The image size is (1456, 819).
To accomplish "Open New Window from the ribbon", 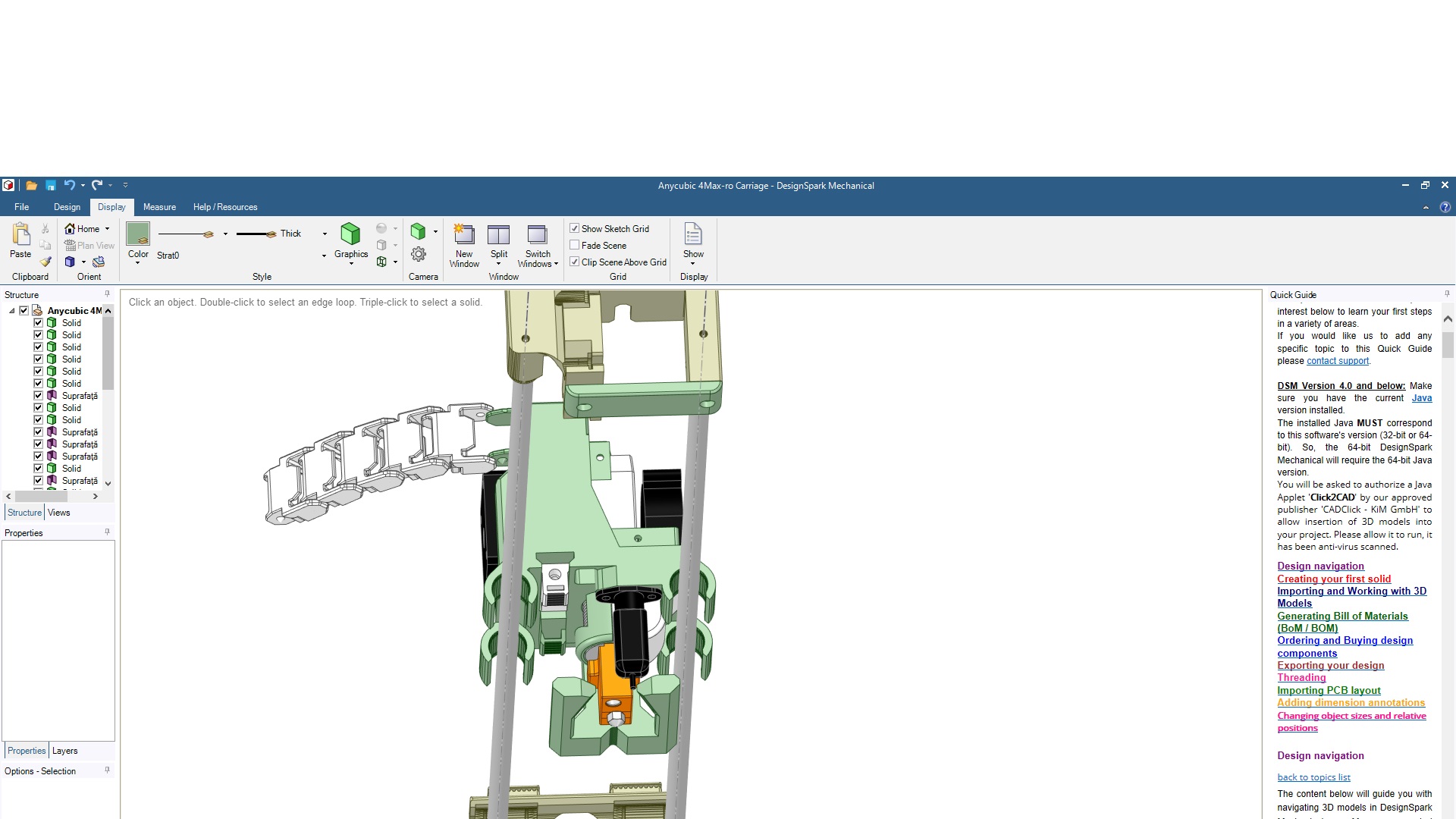I will pyautogui.click(x=463, y=234).
